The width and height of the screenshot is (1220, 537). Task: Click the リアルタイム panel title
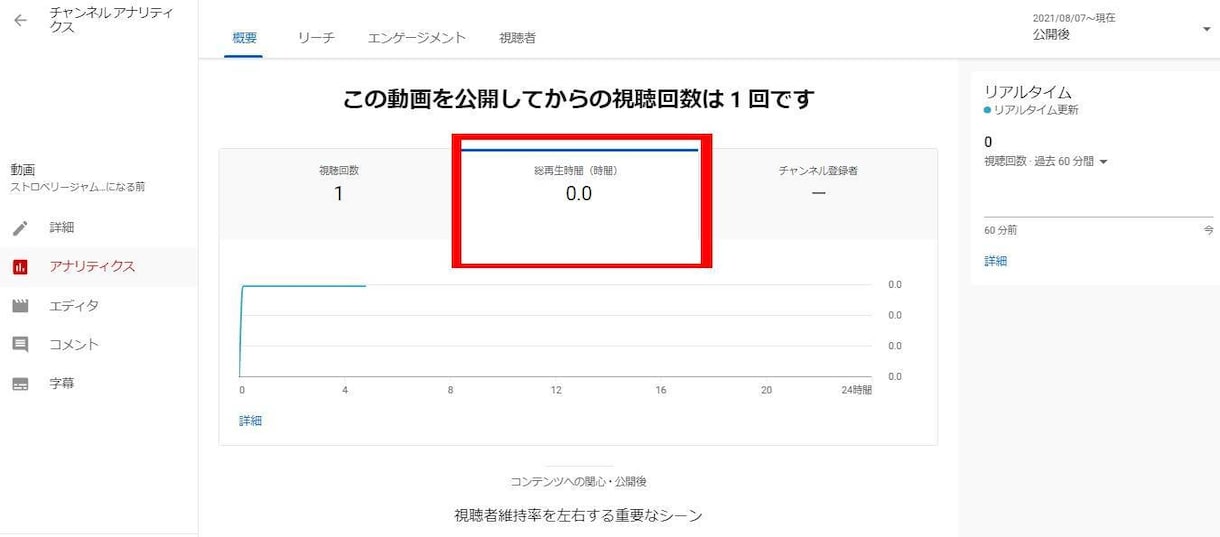pyautogui.click(x=1028, y=92)
